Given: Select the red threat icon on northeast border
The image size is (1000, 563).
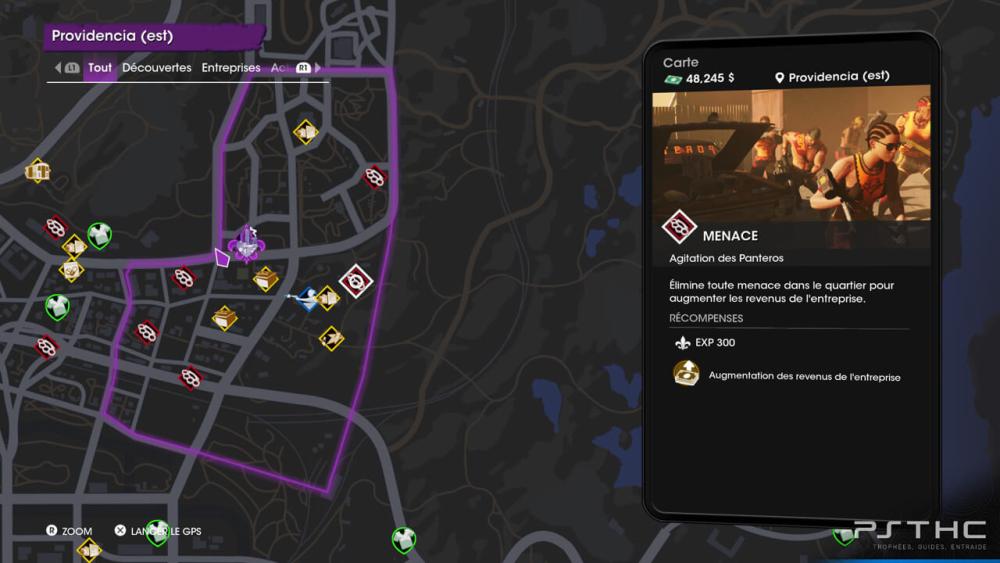Looking at the screenshot, I should click(x=374, y=177).
